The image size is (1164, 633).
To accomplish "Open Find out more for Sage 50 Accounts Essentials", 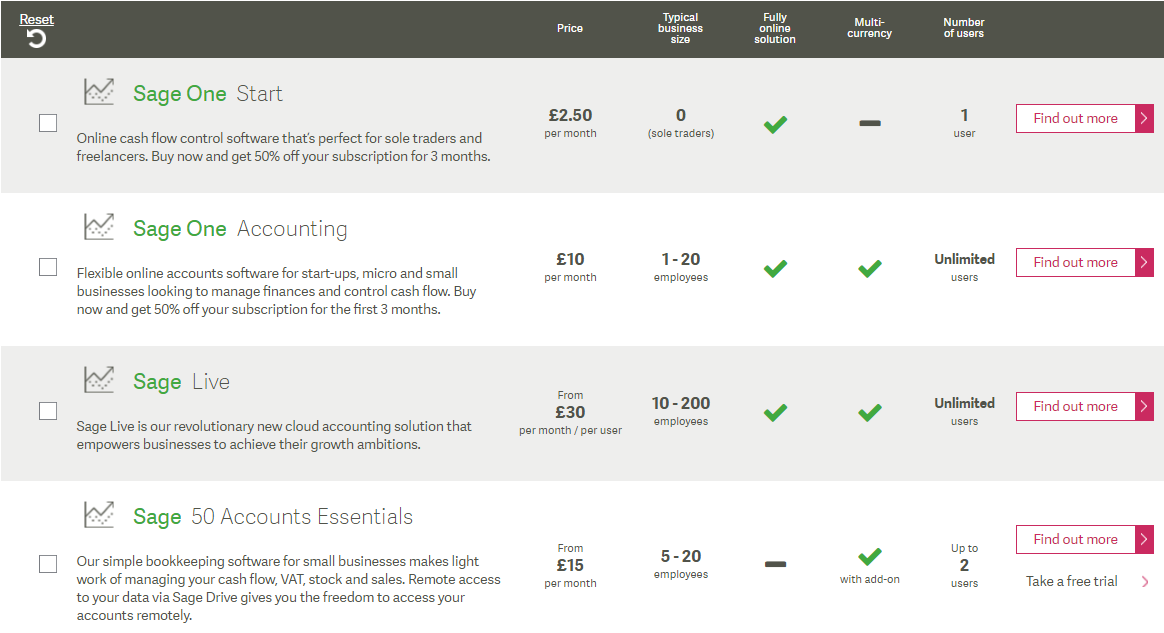I will point(1085,539).
